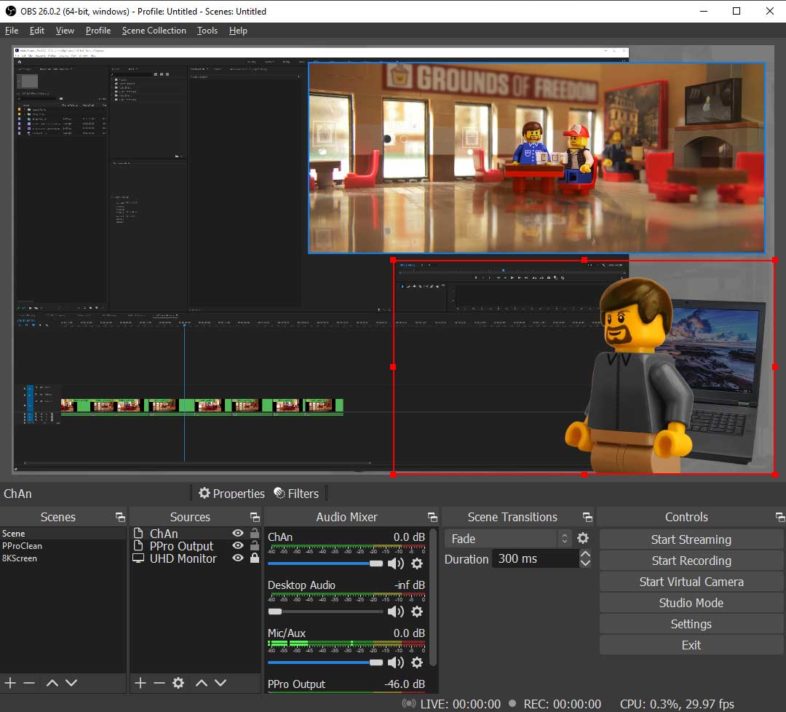Screen dimensions: 786x712
Task: Open Settings from Controls panel
Action: [x=691, y=624]
